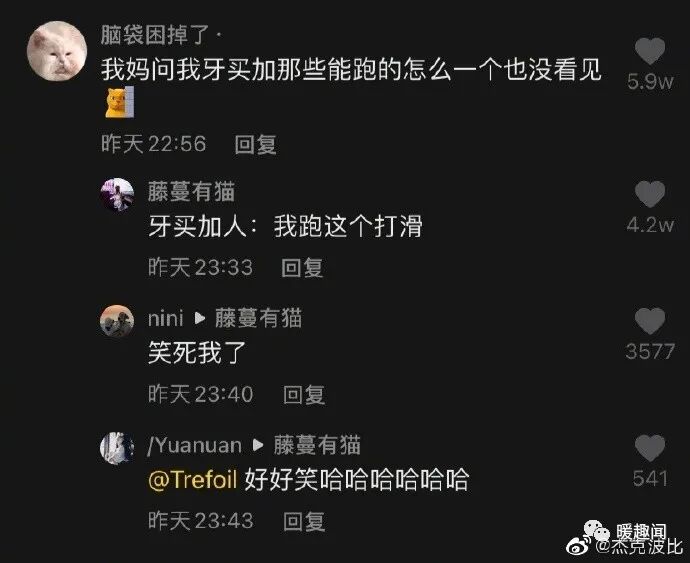
Task: Open username 脑袋困掉了
Action: pos(154,35)
